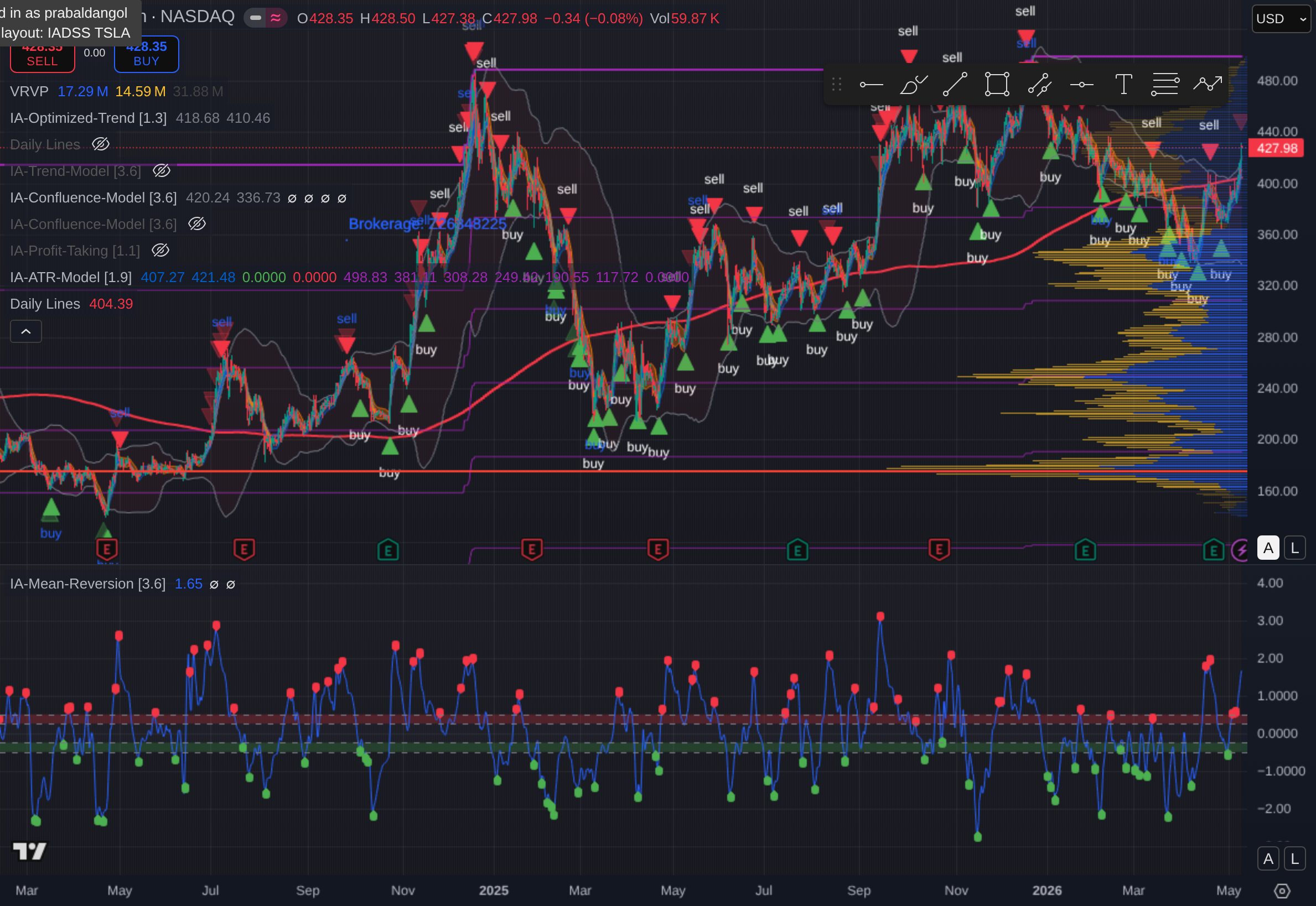This screenshot has width=1316, height=906.
Task: Toggle log scale L on main price pane
Action: [x=1294, y=548]
